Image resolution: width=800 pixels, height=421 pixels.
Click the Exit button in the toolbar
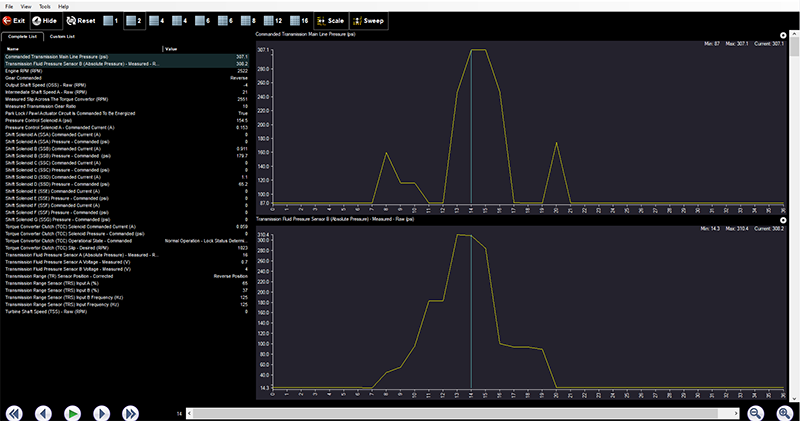[15, 20]
